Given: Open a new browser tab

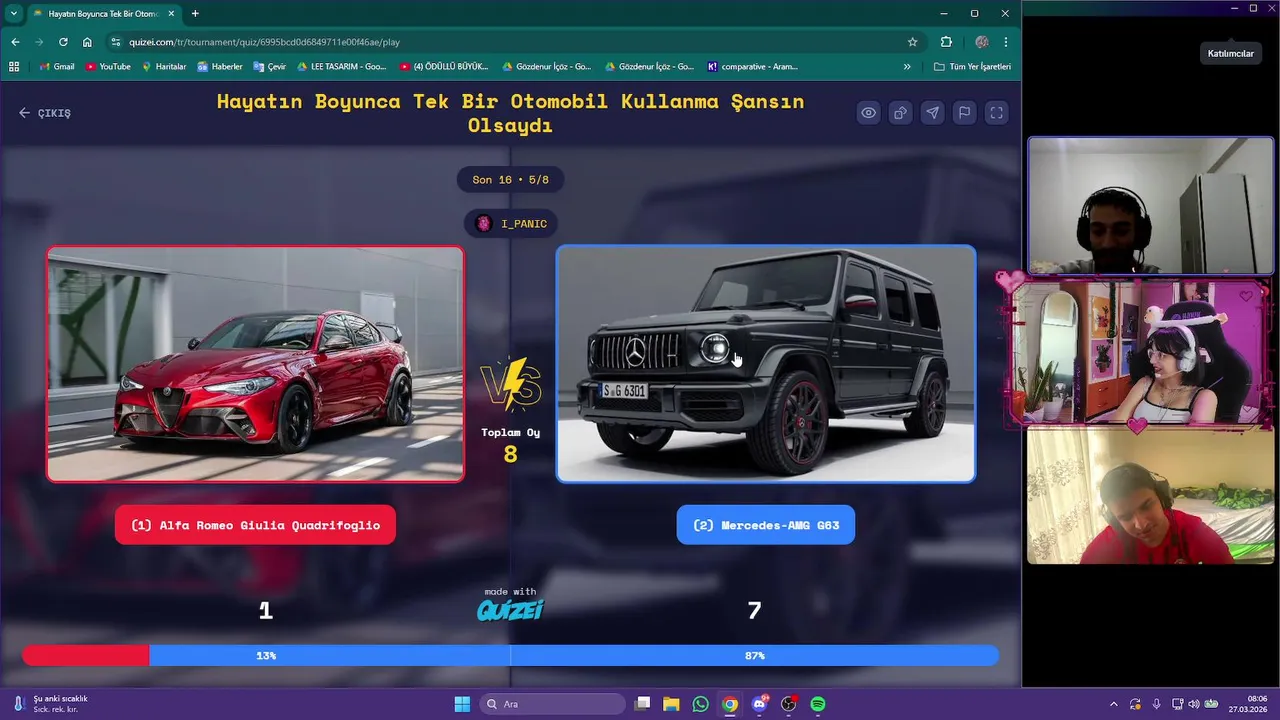Looking at the screenshot, I should [x=195, y=14].
